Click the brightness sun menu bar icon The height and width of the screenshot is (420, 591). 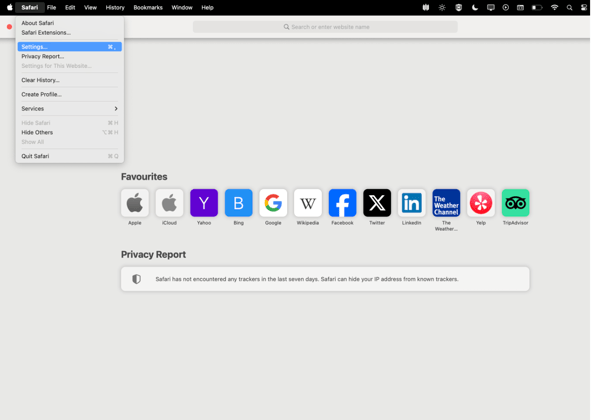point(442,7)
